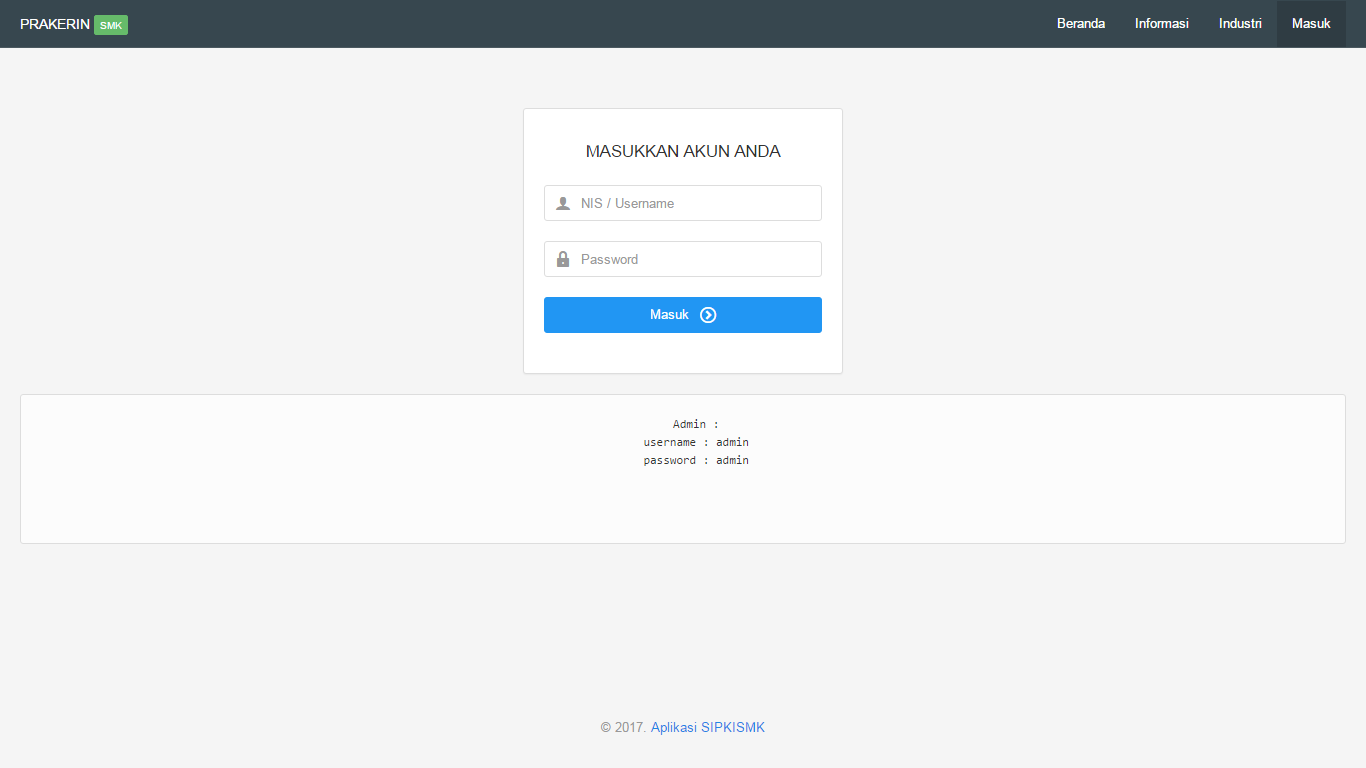
Task: Click the user silhouette icon in username field
Action: pyautogui.click(x=563, y=203)
